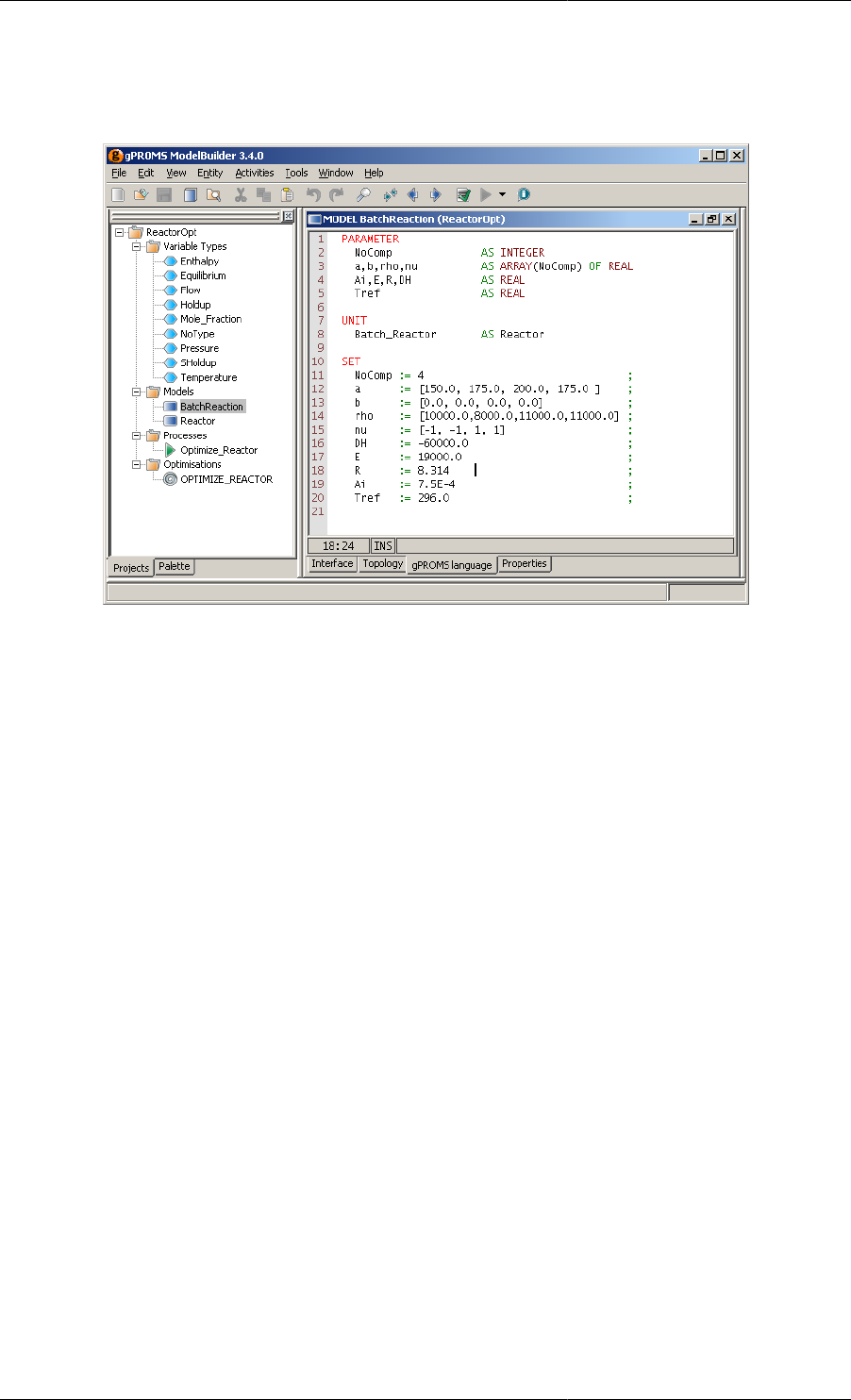This screenshot has width=851, height=1400.
Task: Click the small blue arrows icon after Find
Action: click(390, 194)
